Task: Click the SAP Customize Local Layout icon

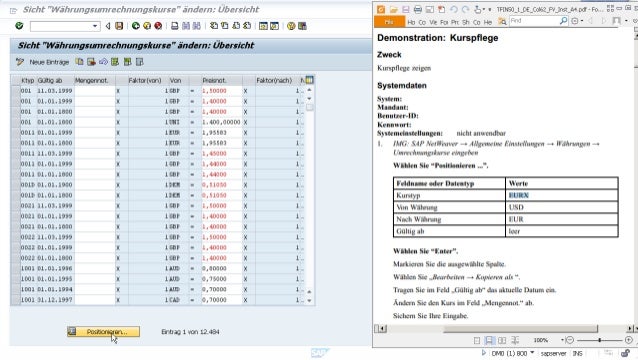Action: pyautogui.click(x=302, y=26)
